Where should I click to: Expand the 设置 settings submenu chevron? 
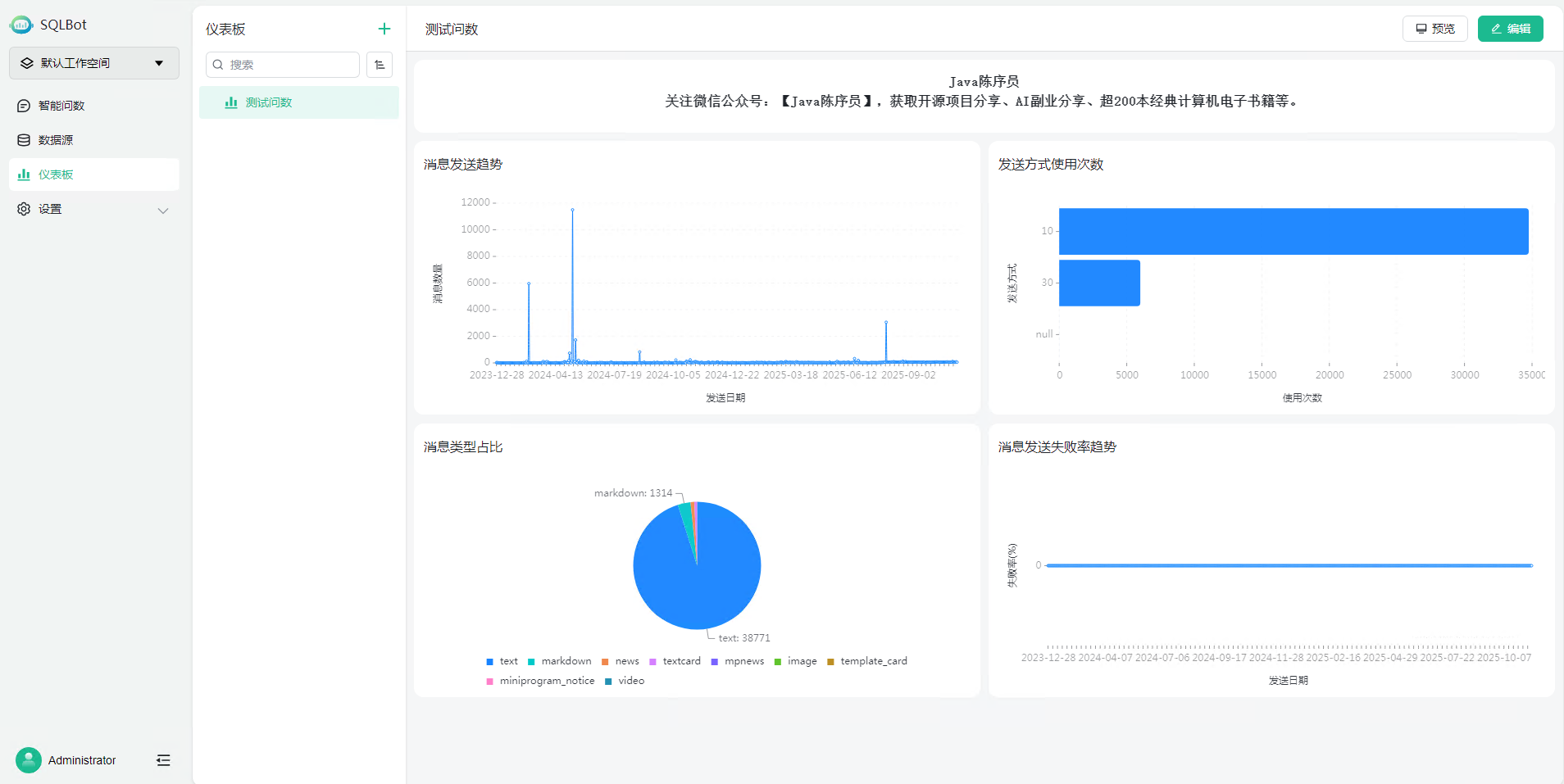tap(163, 211)
